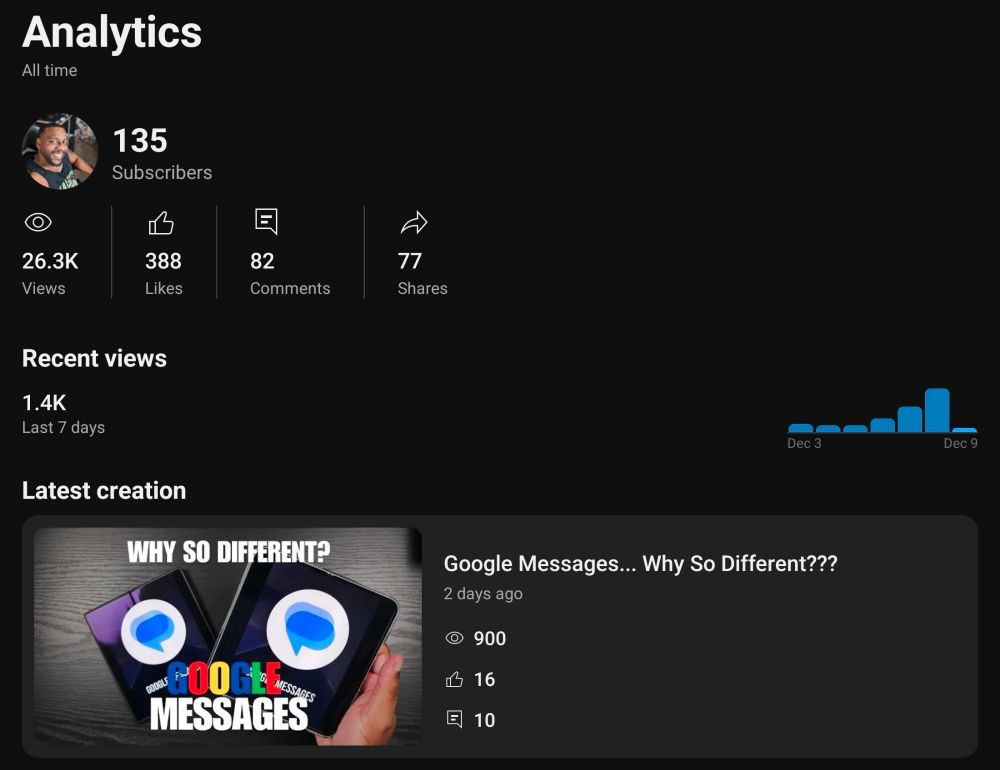
Task: Click the 'Views' label under 26.3K
Action: coord(43,288)
